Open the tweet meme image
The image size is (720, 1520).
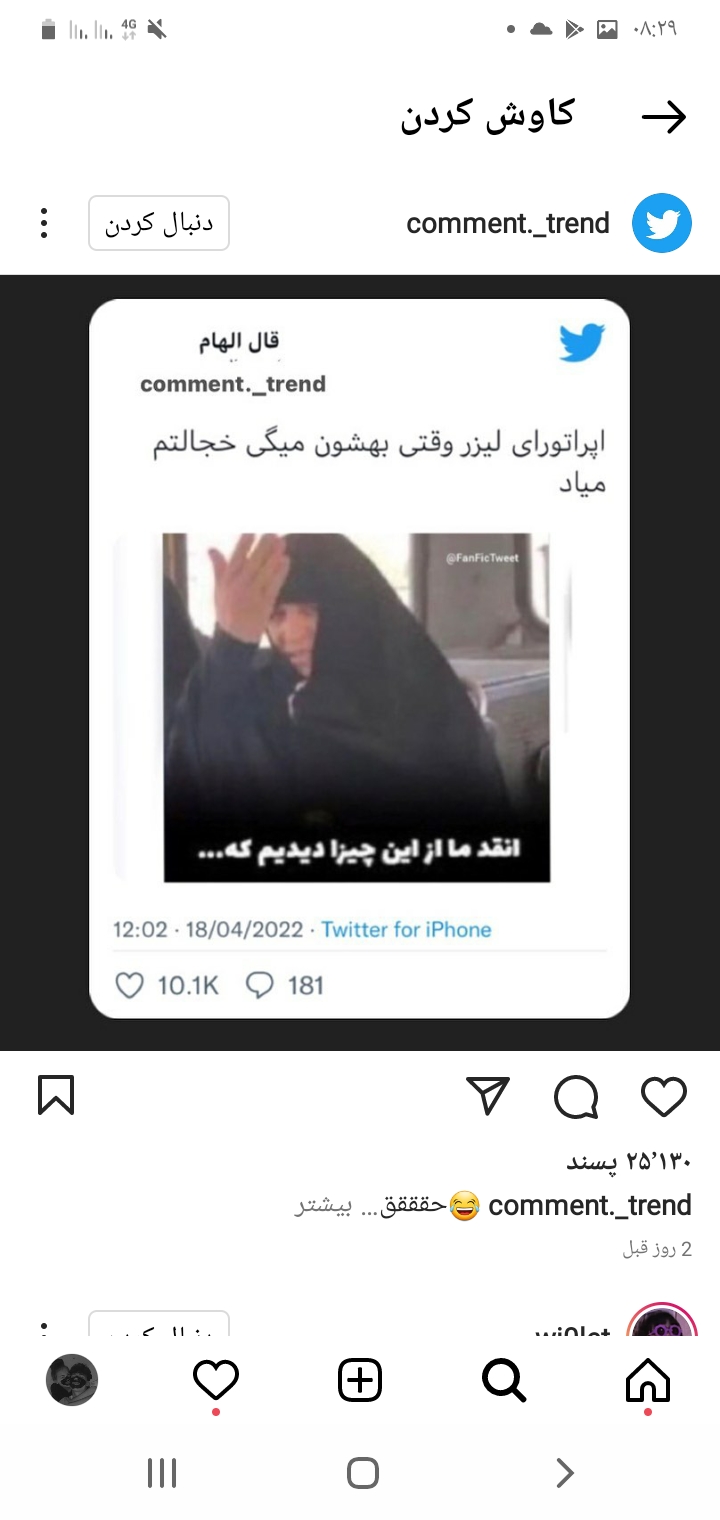click(359, 660)
